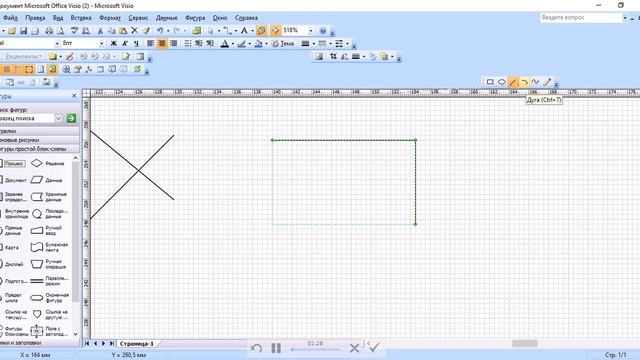Cut selection with scissors icon
The height and width of the screenshot is (360, 640).
[100, 31]
